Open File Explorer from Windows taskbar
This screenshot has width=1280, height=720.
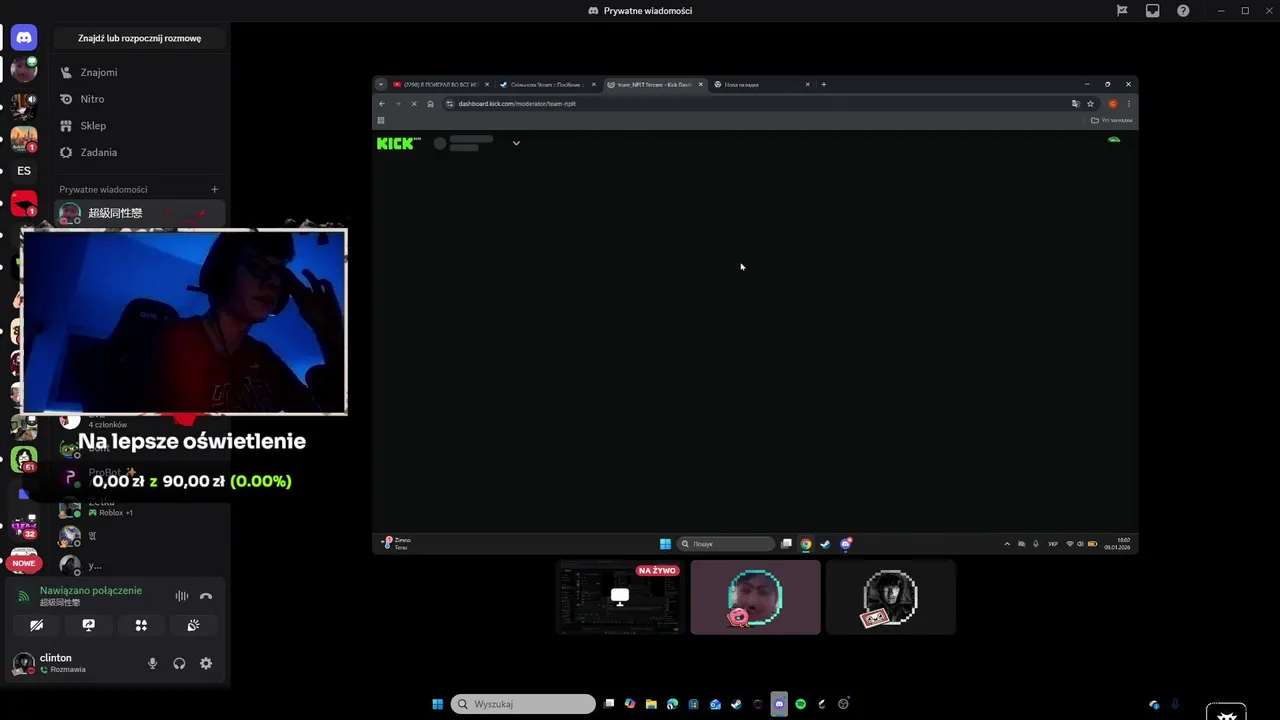pos(651,704)
